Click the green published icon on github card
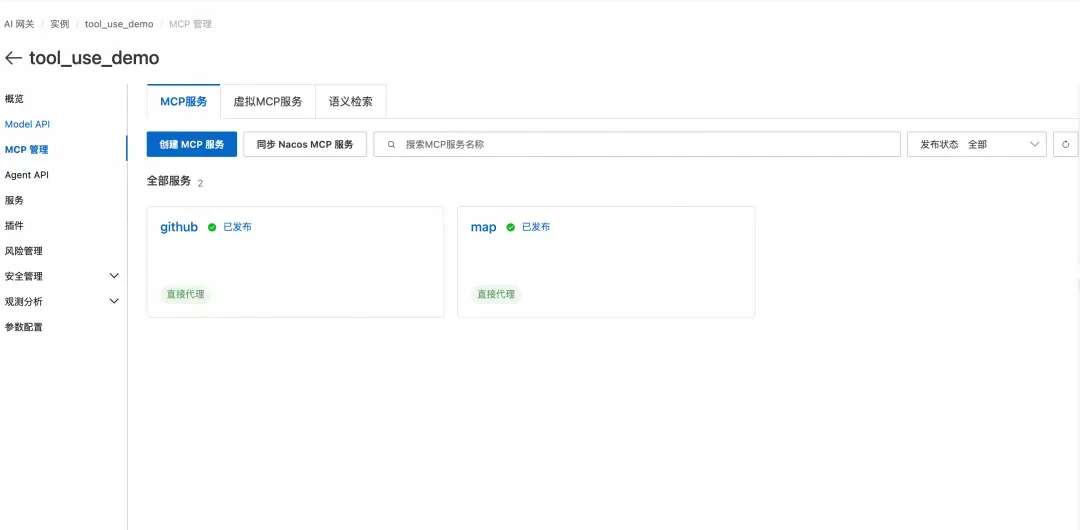Screen dimensions: 1080x530 tap(212, 227)
